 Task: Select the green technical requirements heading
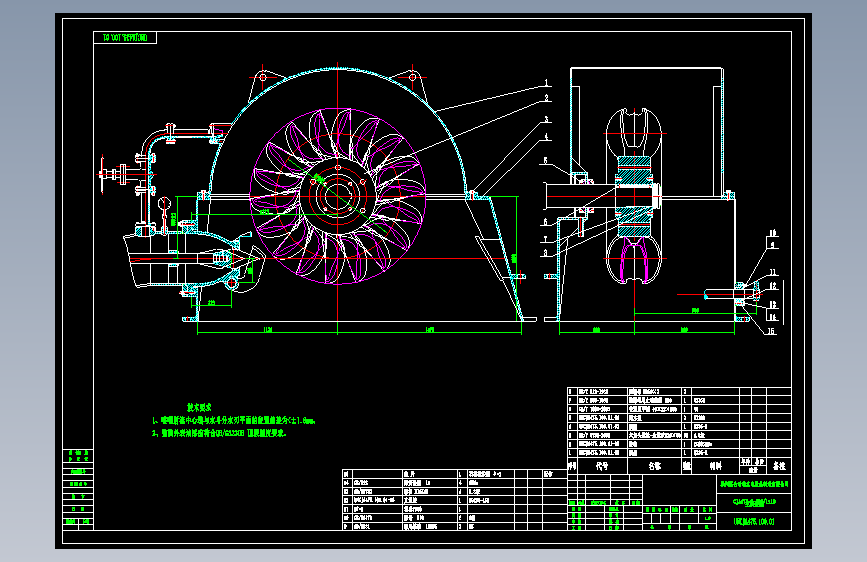199,408
